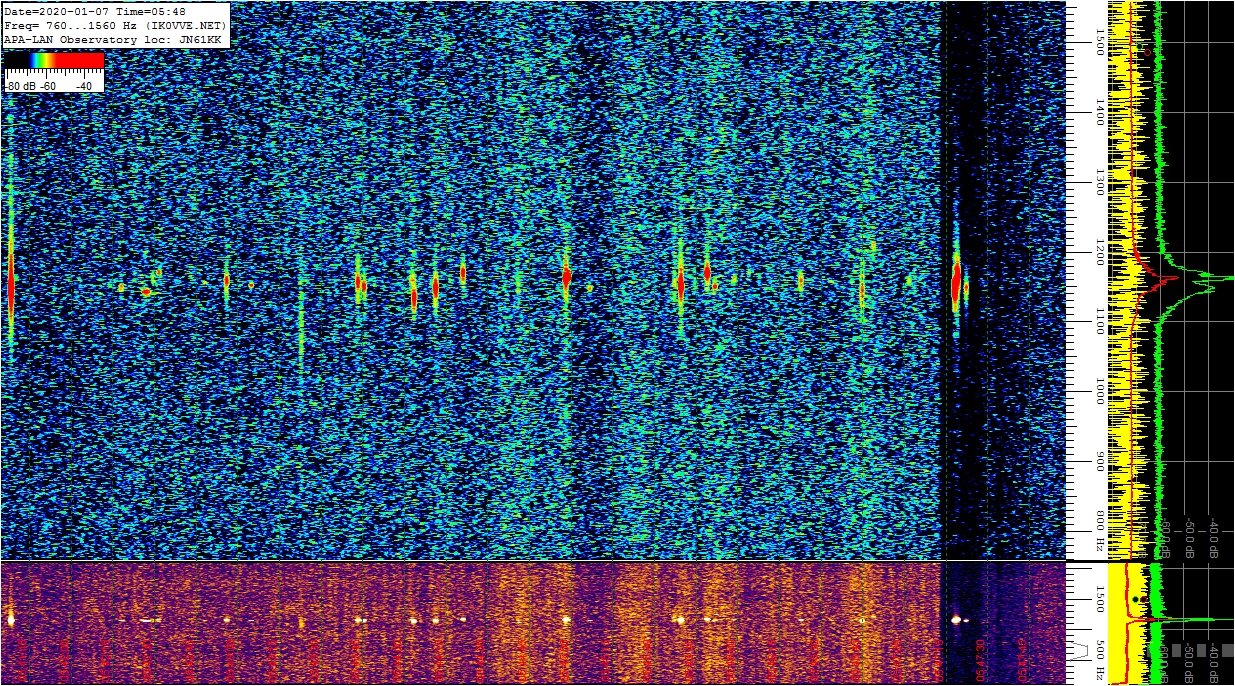The image size is (1235, 686).
Task: Click the strong red burst at the far-left edge of the spectrogram
Action: pyautogui.click(x=11, y=285)
